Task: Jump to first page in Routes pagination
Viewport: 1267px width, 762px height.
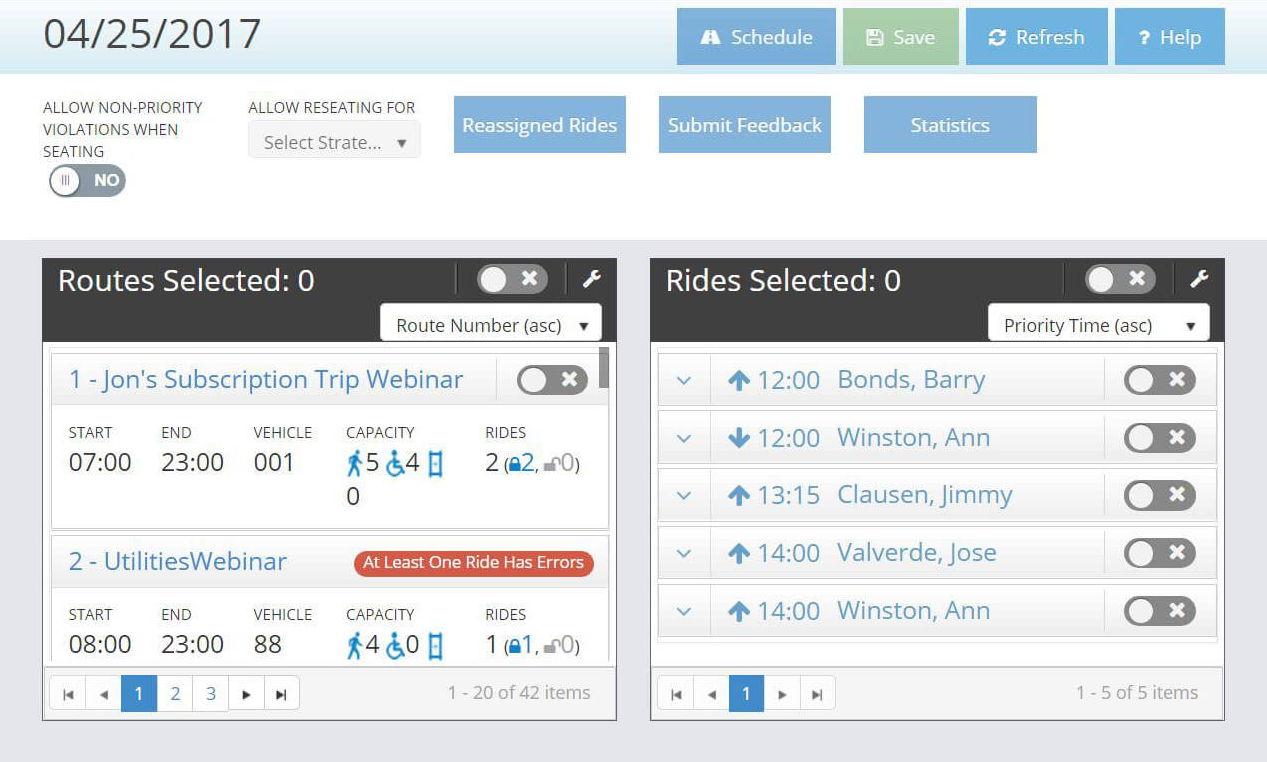Action: pos(67,692)
